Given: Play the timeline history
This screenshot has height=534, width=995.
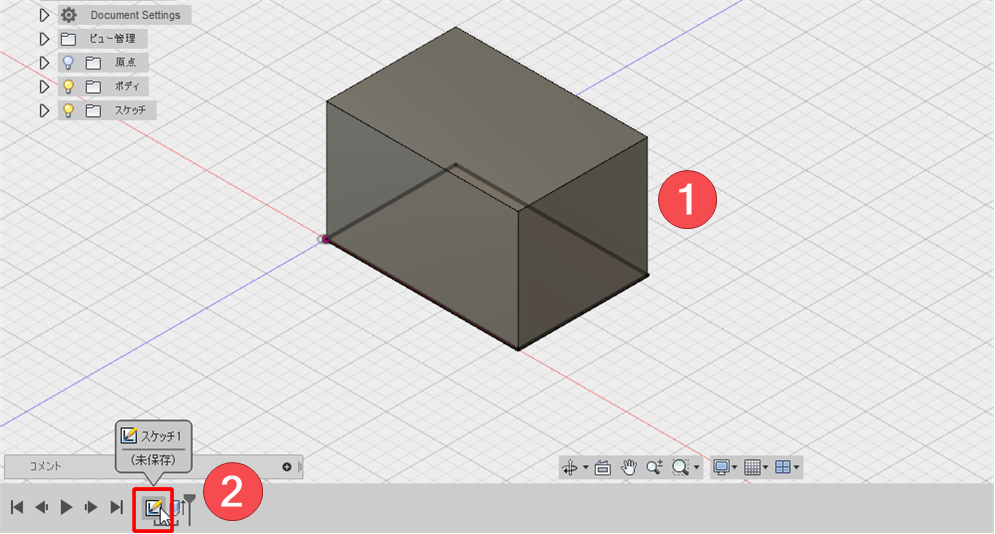Looking at the screenshot, I should coord(66,507).
